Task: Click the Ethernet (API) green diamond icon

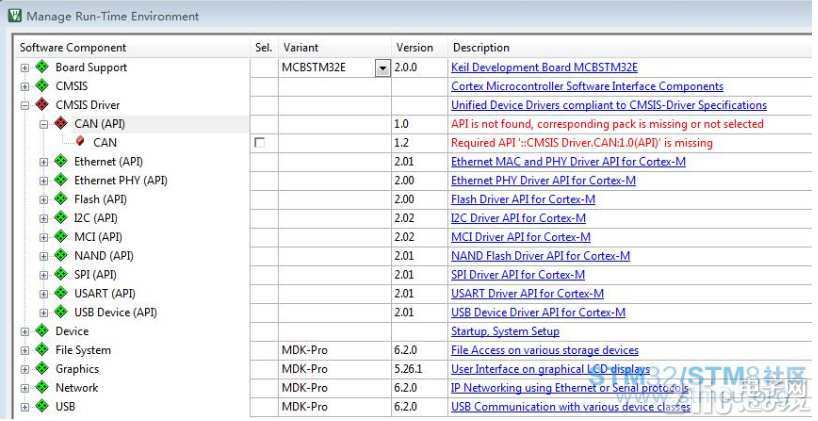Action: pos(61,161)
